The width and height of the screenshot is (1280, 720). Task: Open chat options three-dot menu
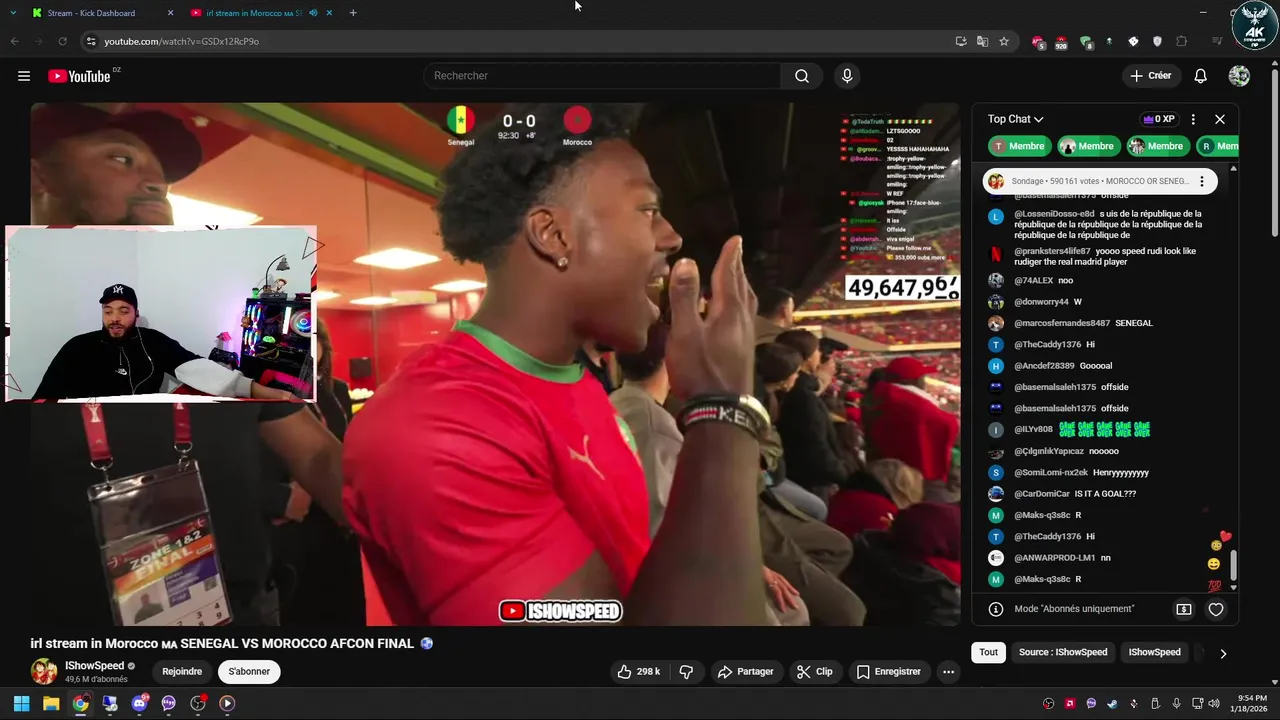point(1193,119)
